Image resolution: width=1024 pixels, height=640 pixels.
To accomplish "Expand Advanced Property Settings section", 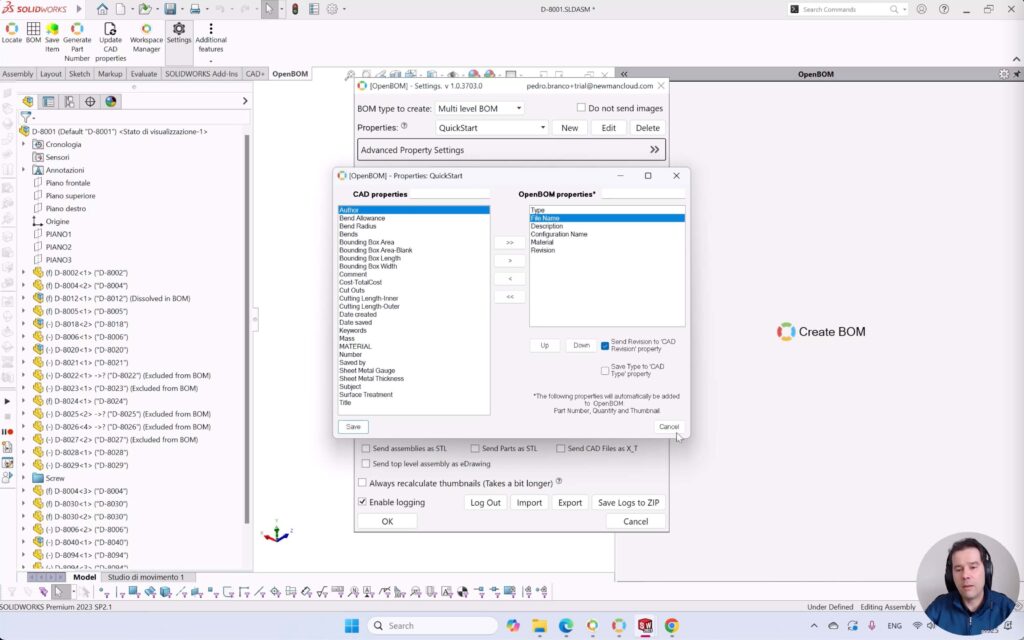I will click(x=511, y=150).
